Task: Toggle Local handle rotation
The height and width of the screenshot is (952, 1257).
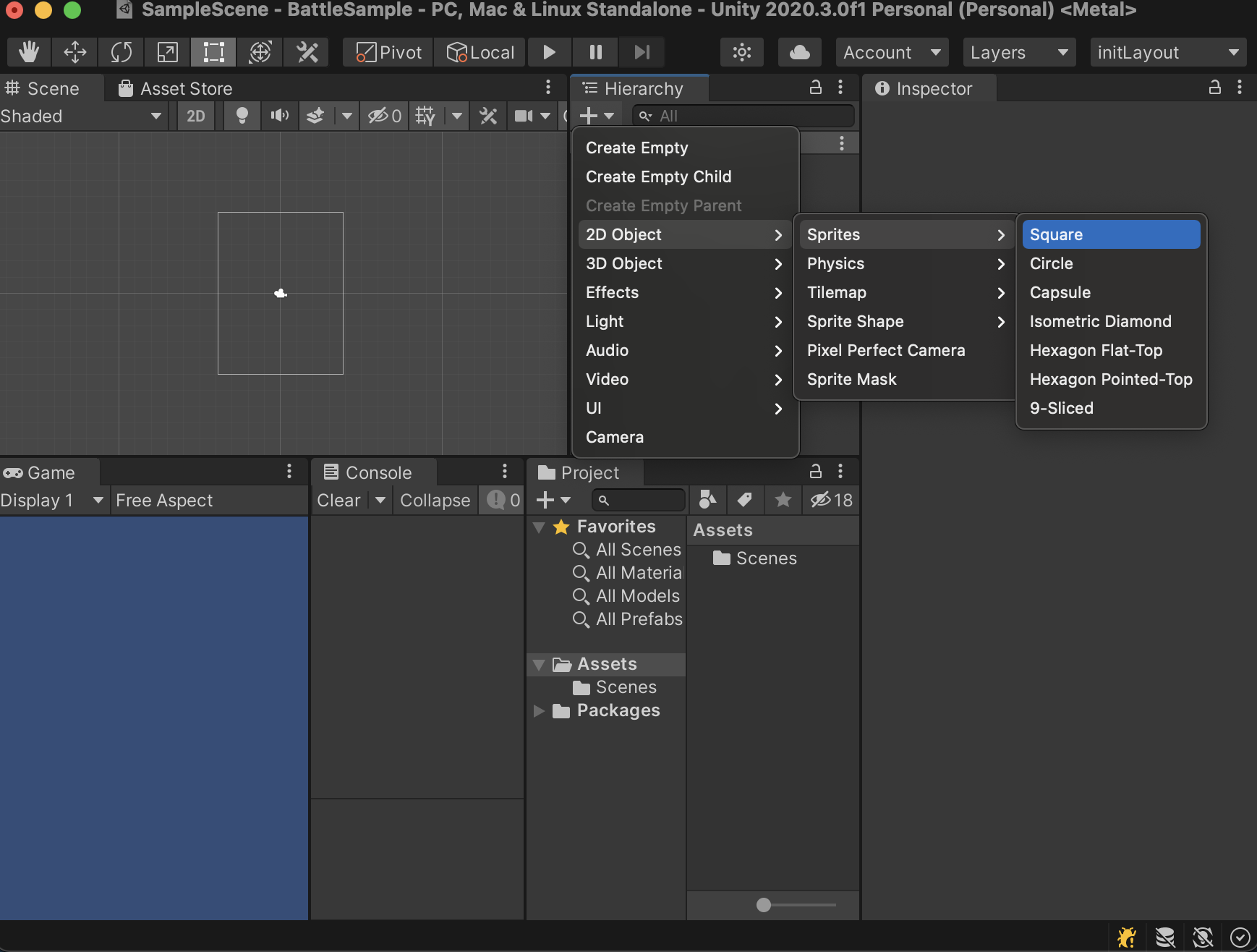Action: click(x=480, y=52)
